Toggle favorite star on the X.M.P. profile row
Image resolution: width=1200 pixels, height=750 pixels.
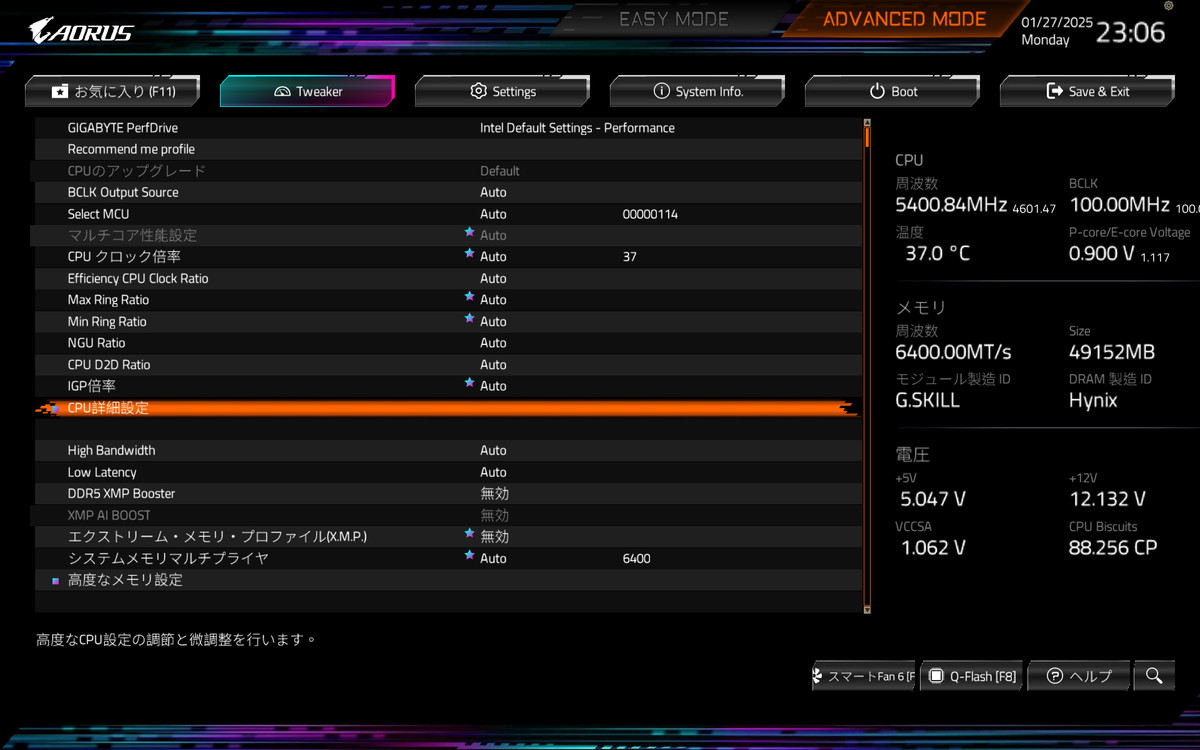[x=469, y=535]
